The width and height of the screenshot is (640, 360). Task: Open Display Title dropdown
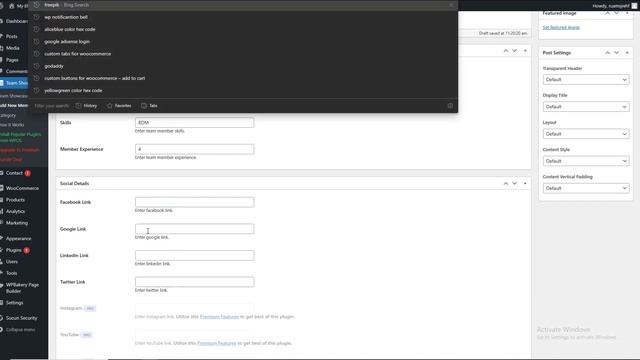[586, 107]
